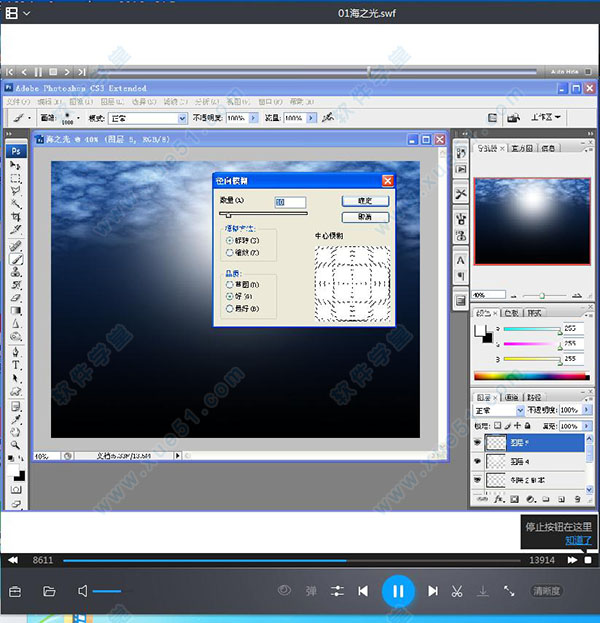
Task: Select Best quality radio button
Action: tap(229, 309)
